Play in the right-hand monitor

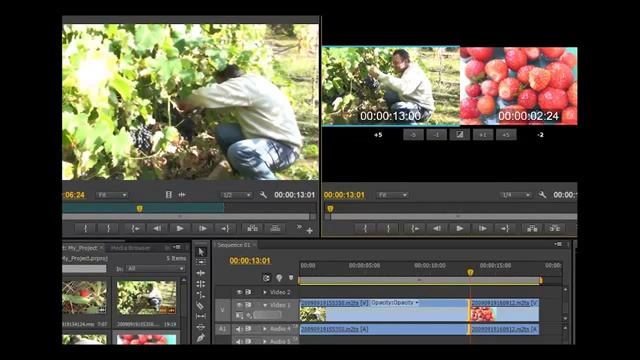(460, 229)
